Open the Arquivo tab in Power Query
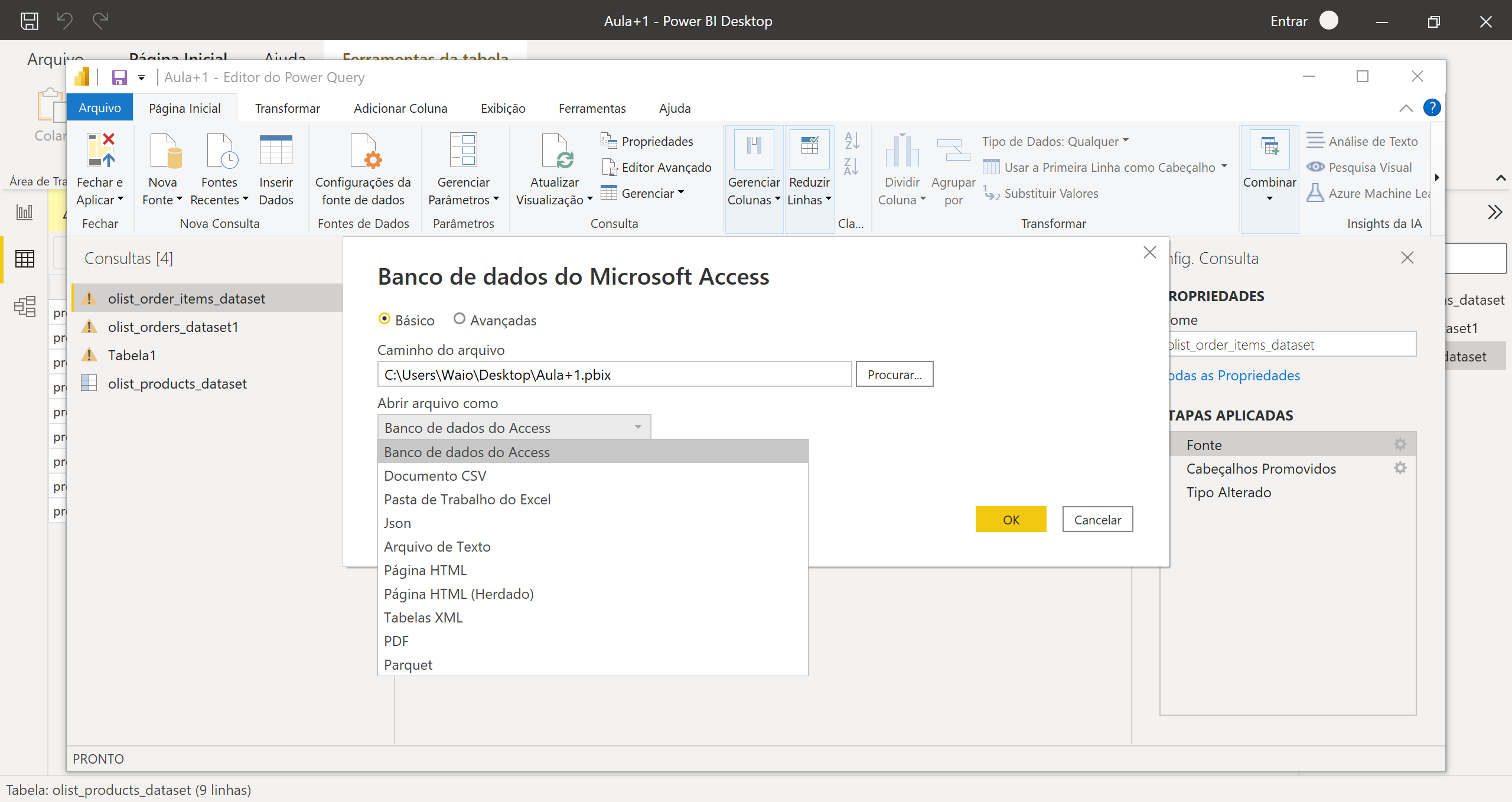This screenshot has height=802, width=1512. [x=100, y=108]
